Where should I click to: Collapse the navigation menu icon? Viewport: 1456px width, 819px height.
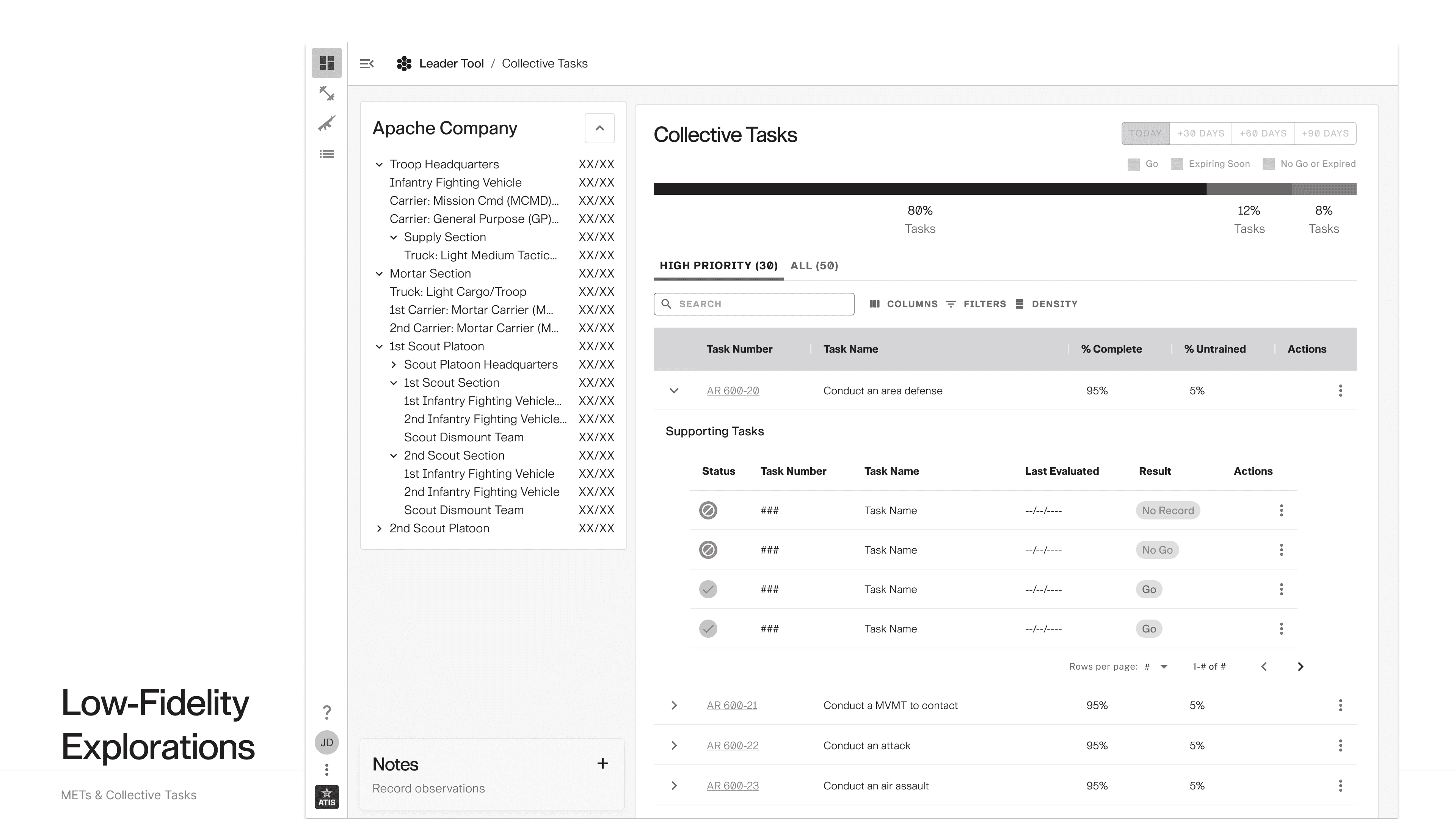(367, 63)
